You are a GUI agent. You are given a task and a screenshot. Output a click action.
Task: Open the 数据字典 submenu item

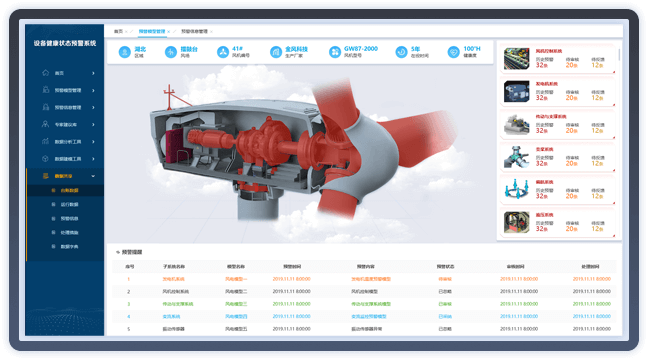click(69, 247)
